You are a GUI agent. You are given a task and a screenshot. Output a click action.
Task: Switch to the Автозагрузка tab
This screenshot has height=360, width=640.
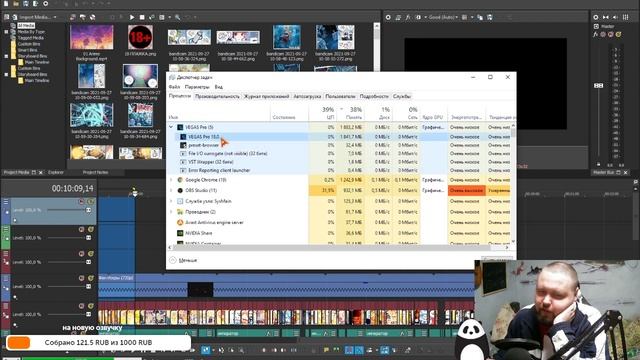[x=307, y=96]
